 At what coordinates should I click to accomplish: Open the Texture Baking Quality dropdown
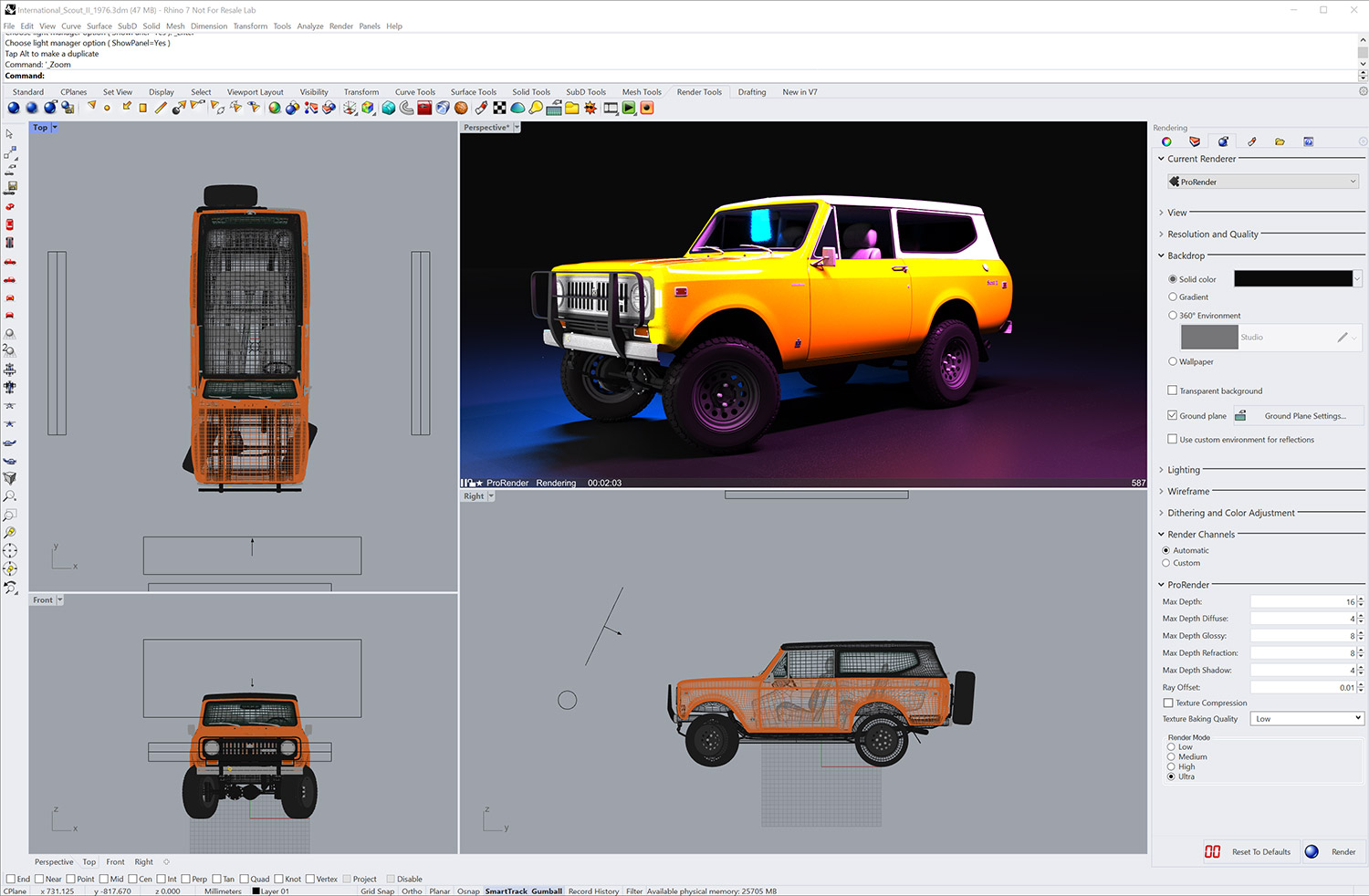pos(1306,719)
